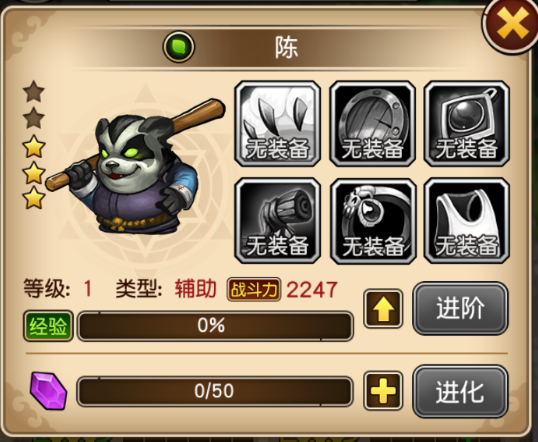The width and height of the screenshot is (538, 442).
Task: Select the empty wooden gauntlet equipment slot
Action: point(277,221)
